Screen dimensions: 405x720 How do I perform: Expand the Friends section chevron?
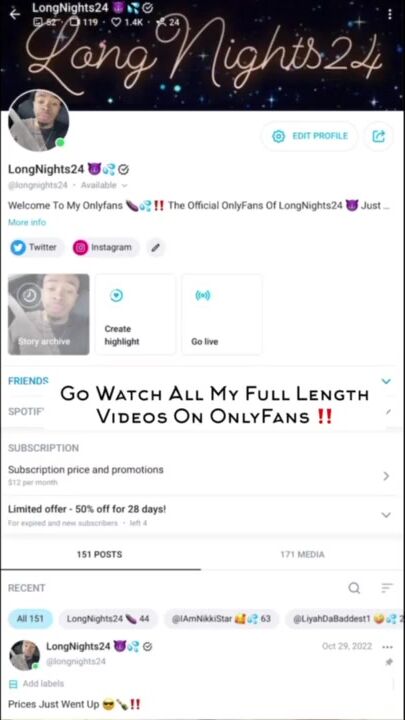[386, 381]
